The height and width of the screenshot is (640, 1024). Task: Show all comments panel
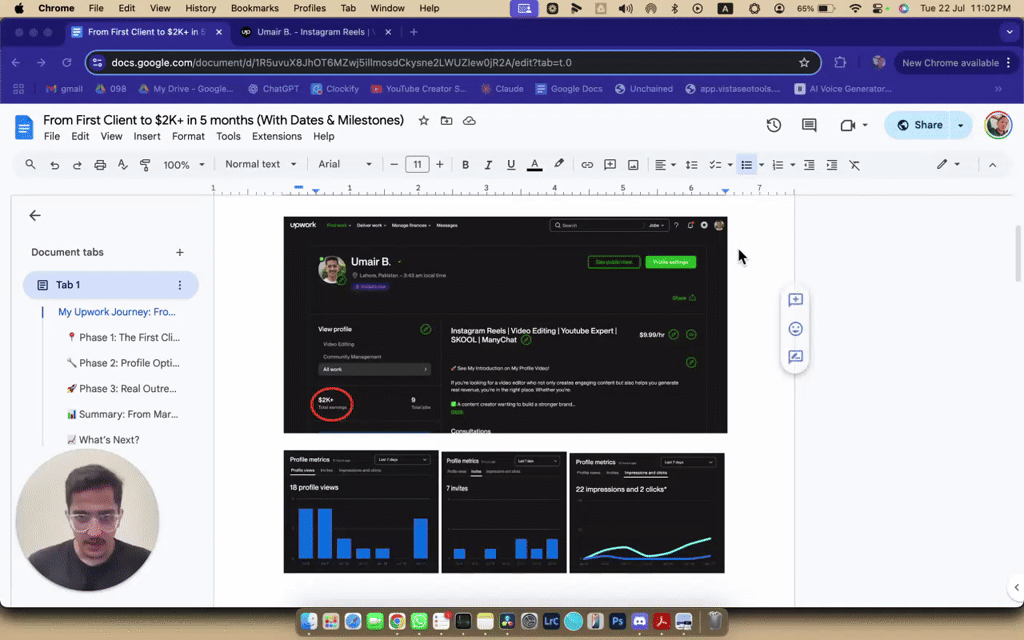(x=808, y=125)
